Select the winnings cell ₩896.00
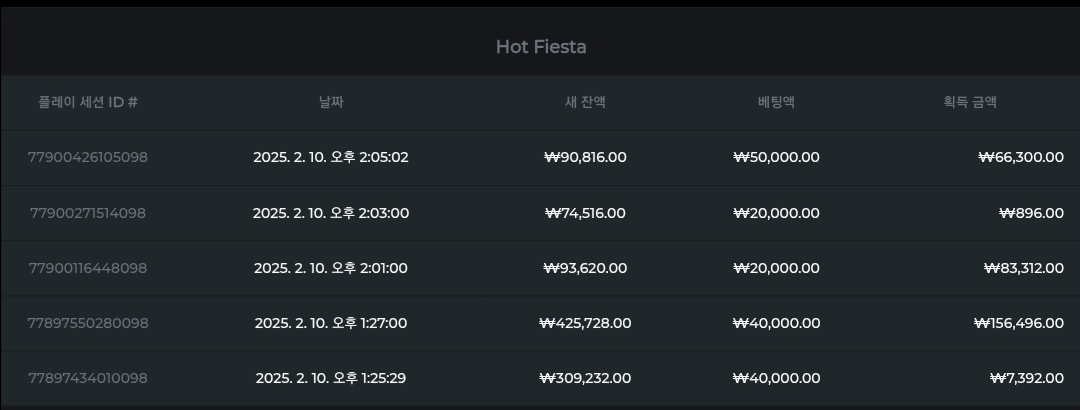Screen dimensions: 1080x410 1031,213
